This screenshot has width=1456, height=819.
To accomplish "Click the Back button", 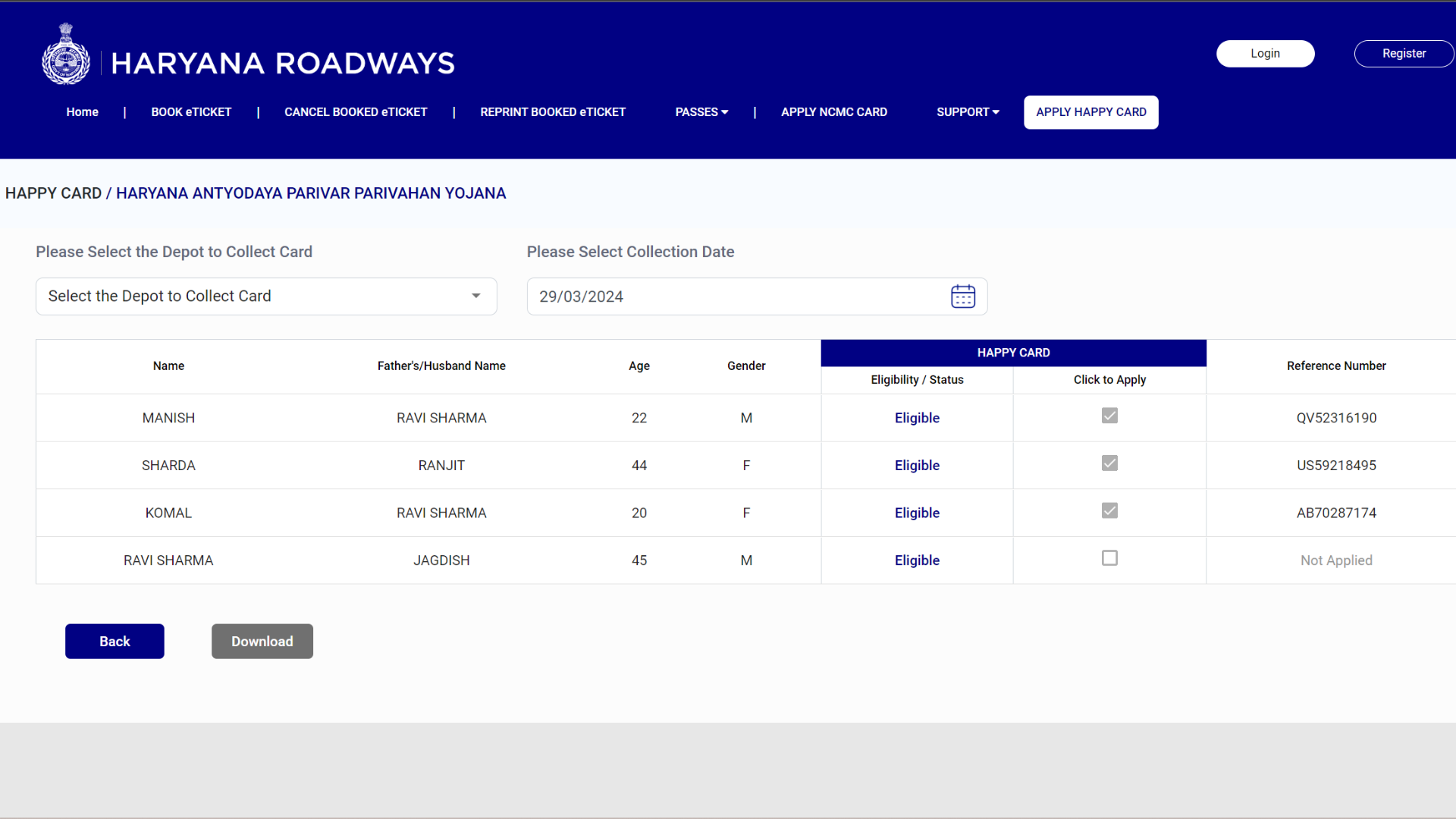I will tap(115, 642).
